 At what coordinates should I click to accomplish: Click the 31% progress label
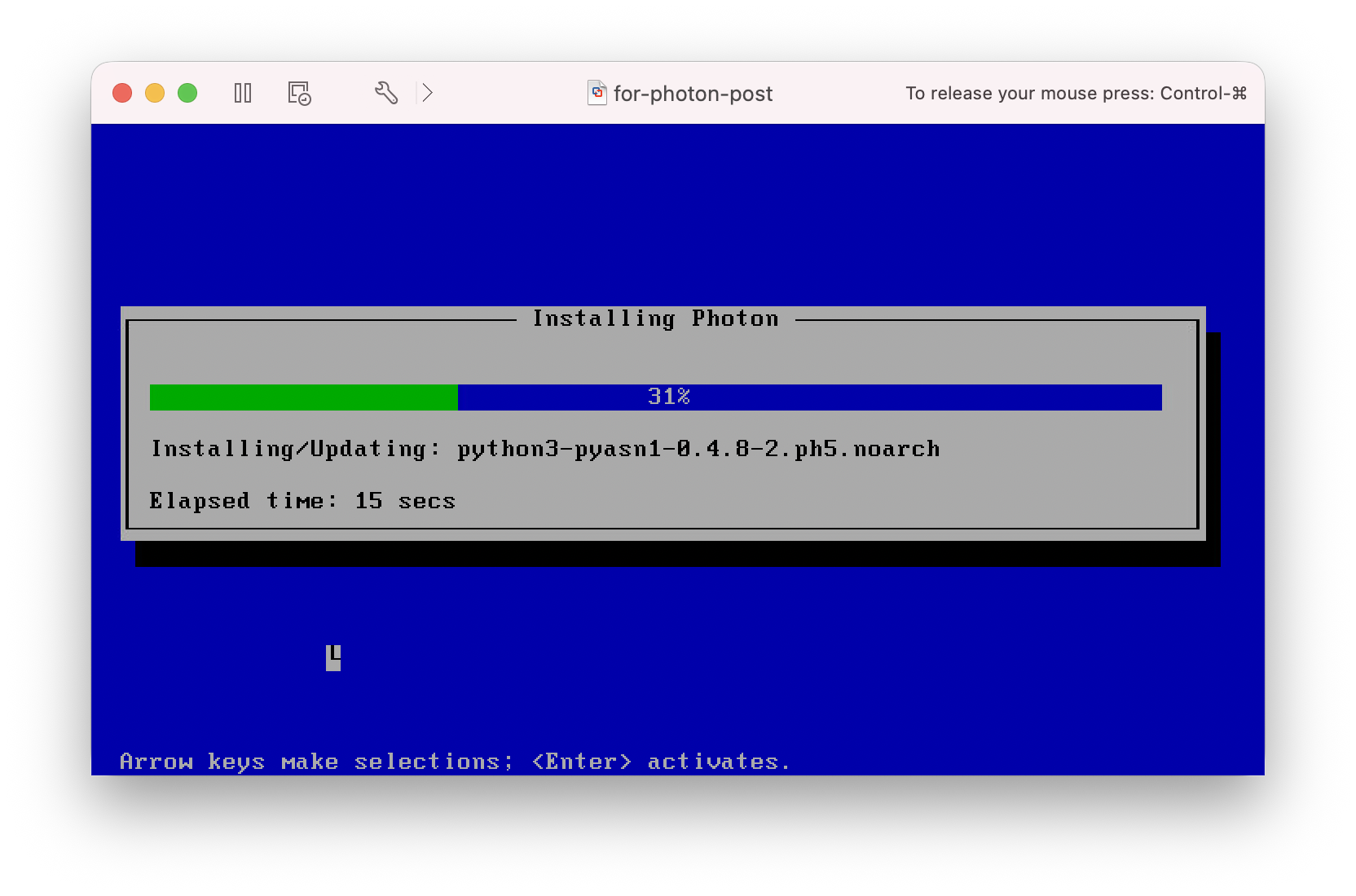tap(668, 397)
